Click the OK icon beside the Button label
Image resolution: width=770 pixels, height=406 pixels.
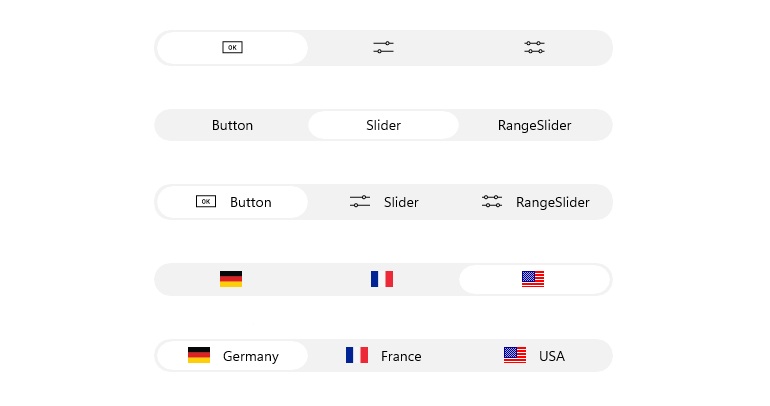[x=206, y=201]
